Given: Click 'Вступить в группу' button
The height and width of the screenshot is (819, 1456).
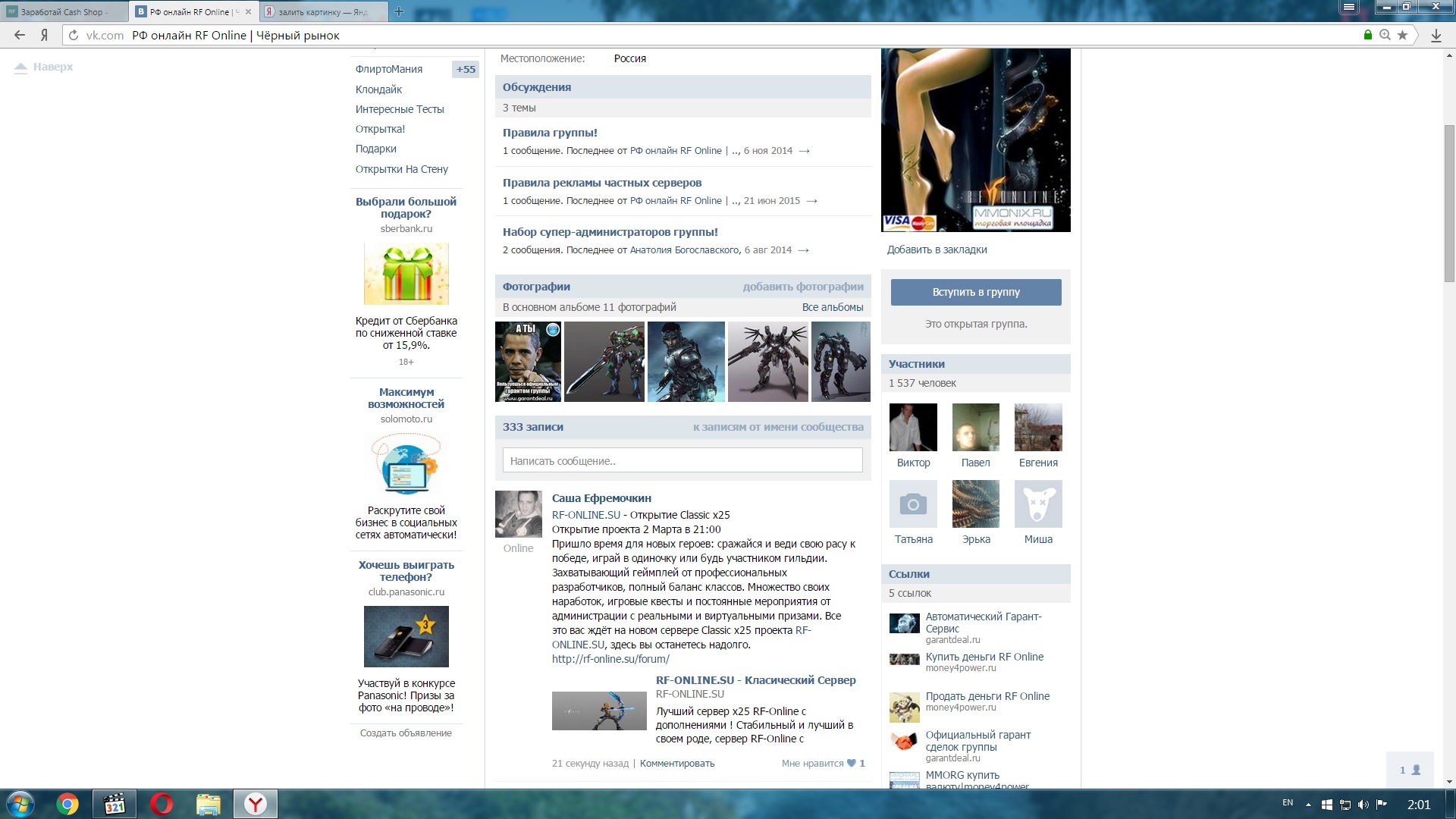Looking at the screenshot, I should click(976, 292).
